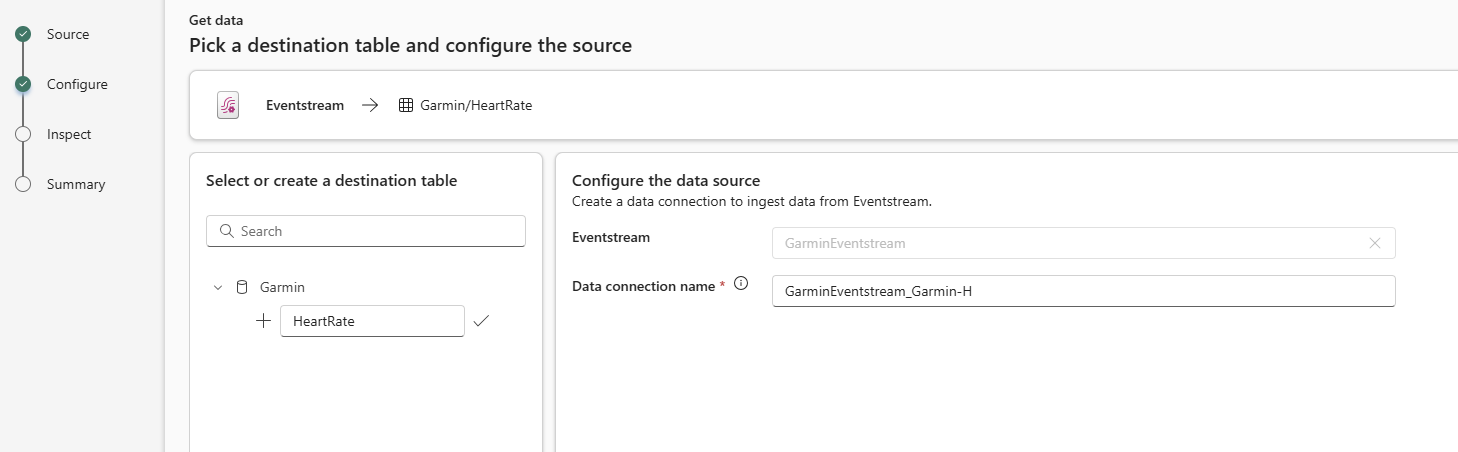The height and width of the screenshot is (452, 1458).
Task: Go to the Source step
Action: point(68,34)
